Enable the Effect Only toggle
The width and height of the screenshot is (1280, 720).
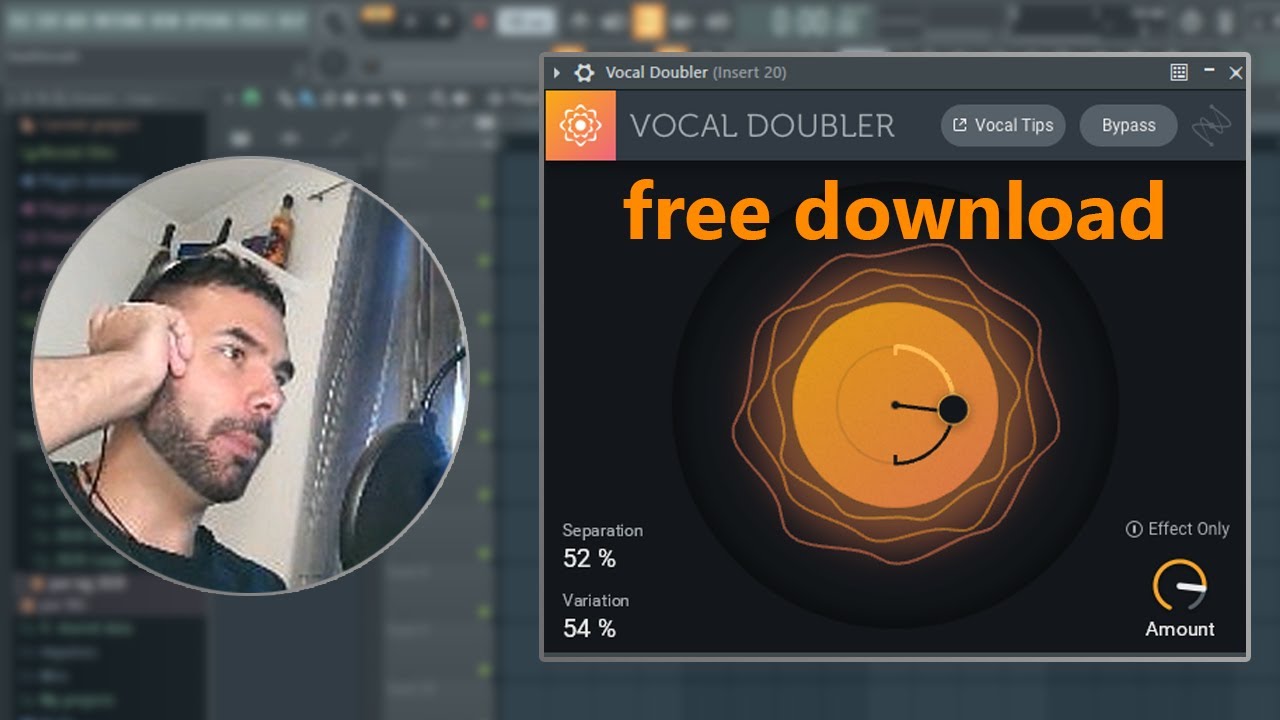[1177, 529]
